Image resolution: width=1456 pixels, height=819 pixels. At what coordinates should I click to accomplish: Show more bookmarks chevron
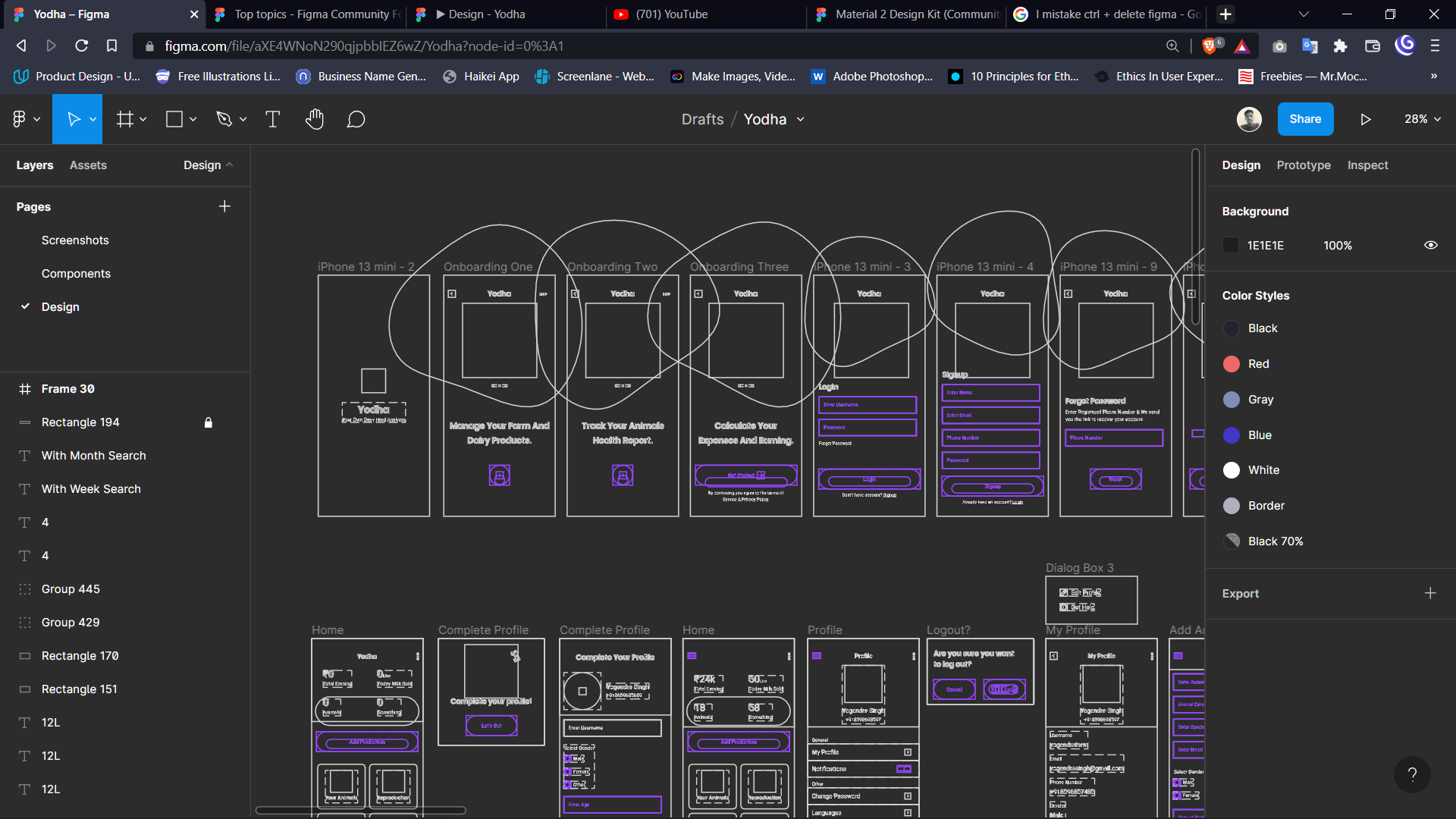(1433, 76)
